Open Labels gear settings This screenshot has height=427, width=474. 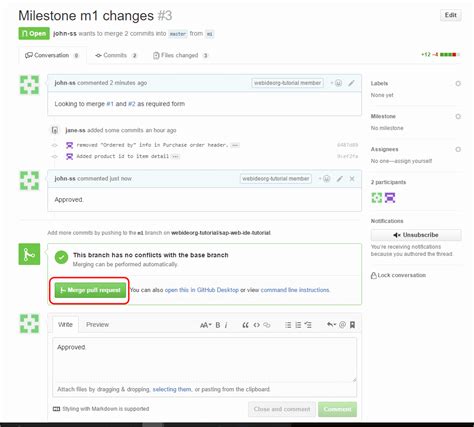click(458, 84)
